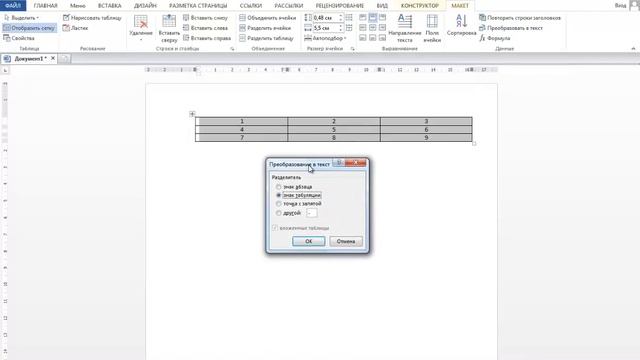Click Объединить ячейки merge cells
The image size is (640, 360).
[x=268, y=18]
